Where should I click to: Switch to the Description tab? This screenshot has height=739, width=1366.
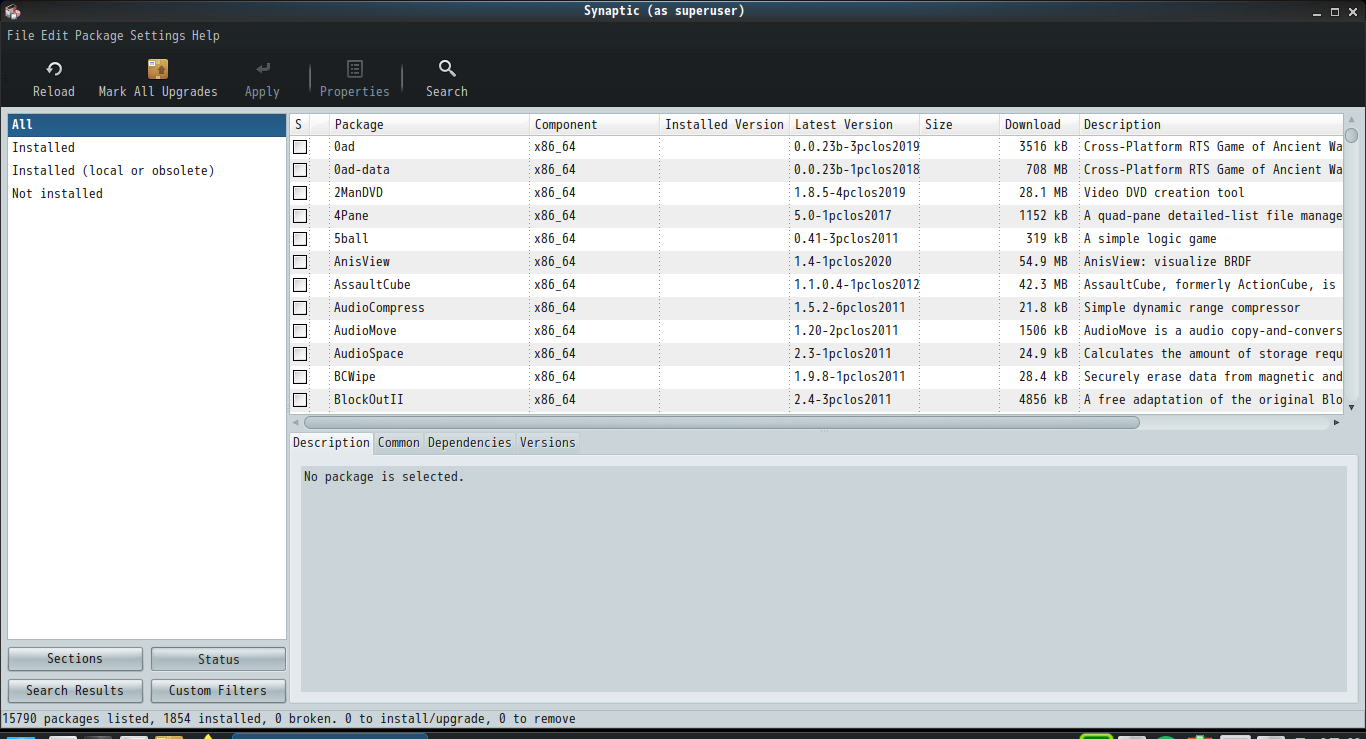pos(331,443)
